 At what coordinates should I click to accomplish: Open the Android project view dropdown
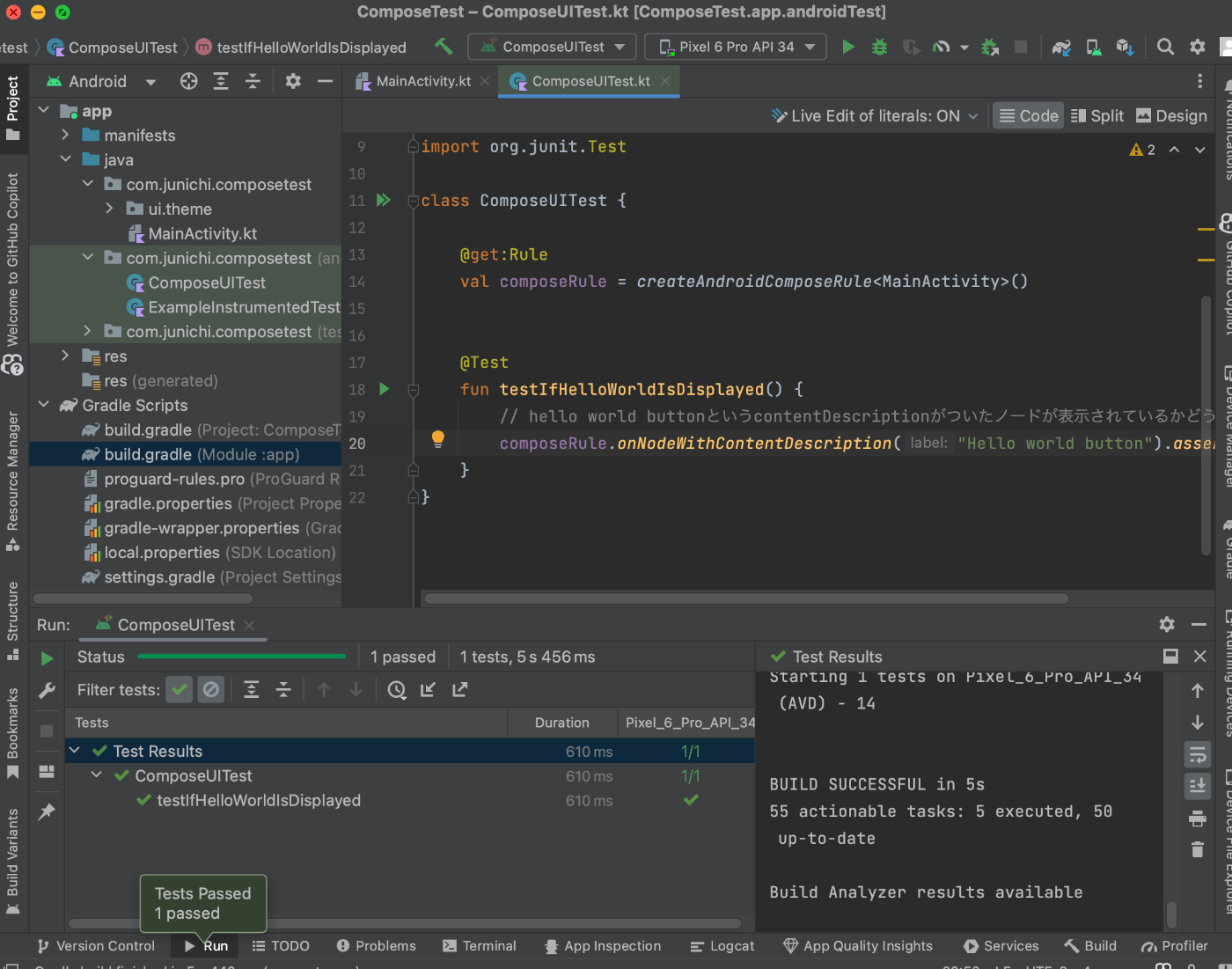[100, 81]
